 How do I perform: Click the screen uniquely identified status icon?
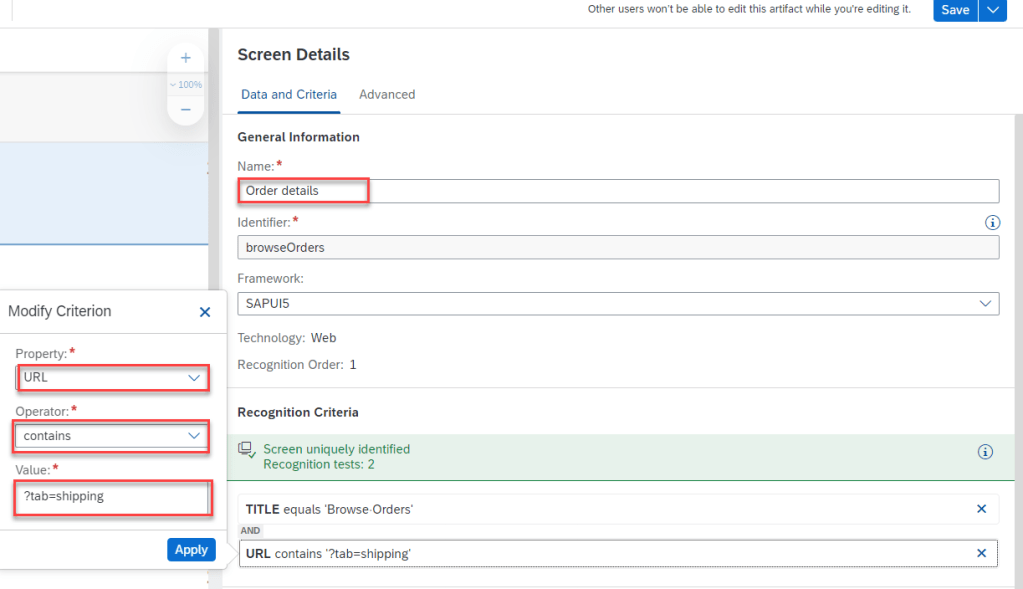(247, 451)
